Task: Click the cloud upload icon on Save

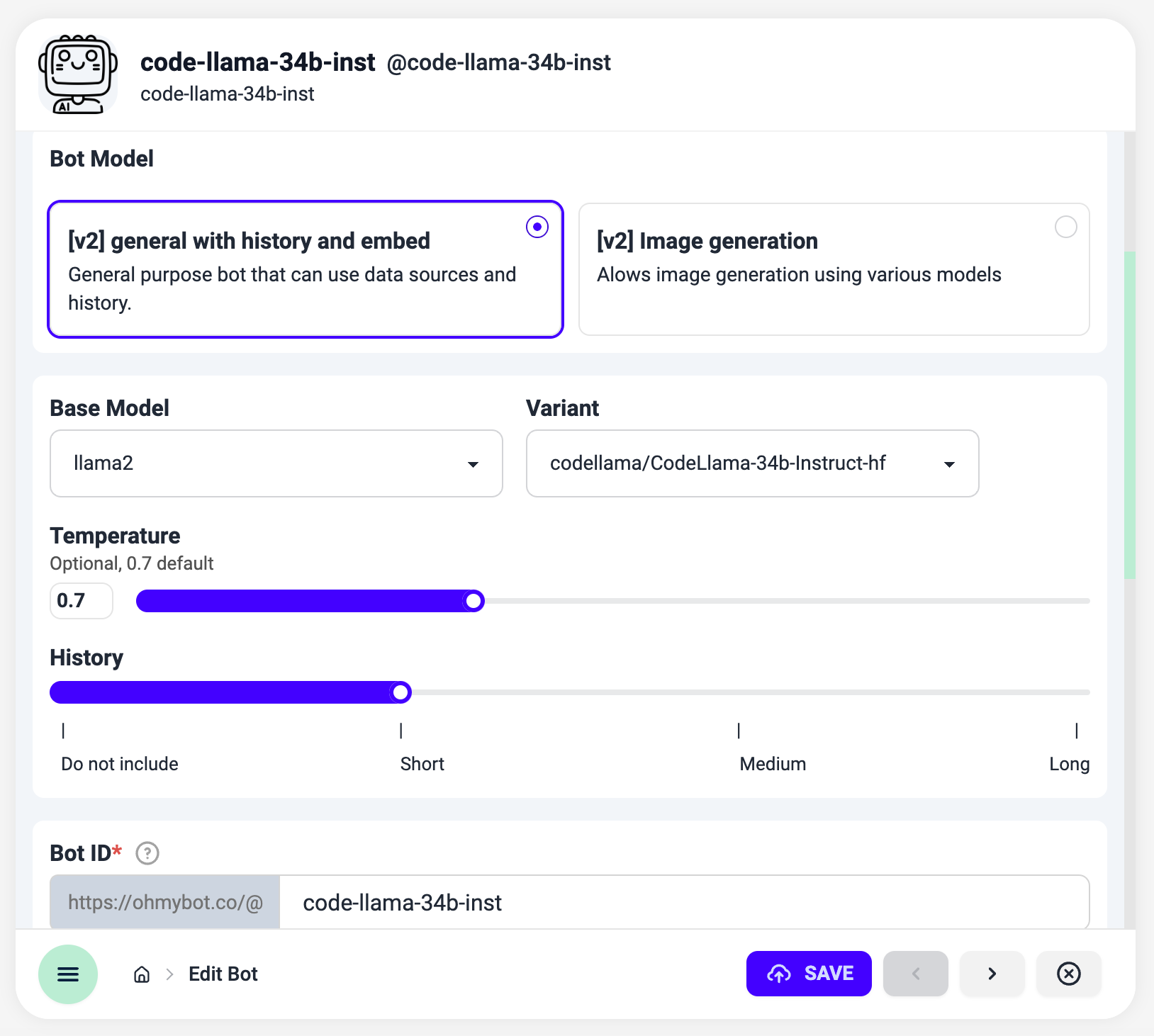Action: coord(779,974)
